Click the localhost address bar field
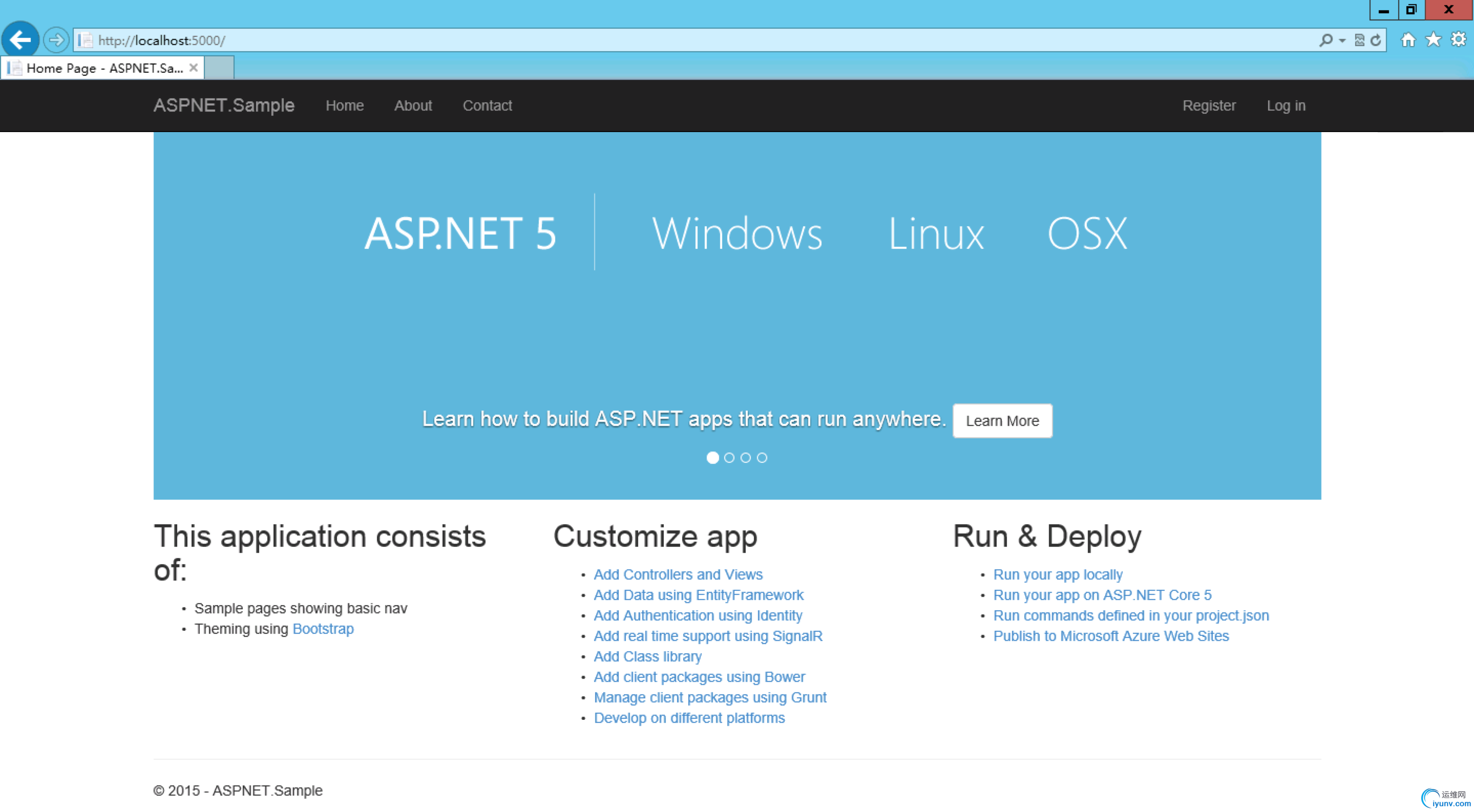Screen dimensions: 1474x812 coord(687,40)
